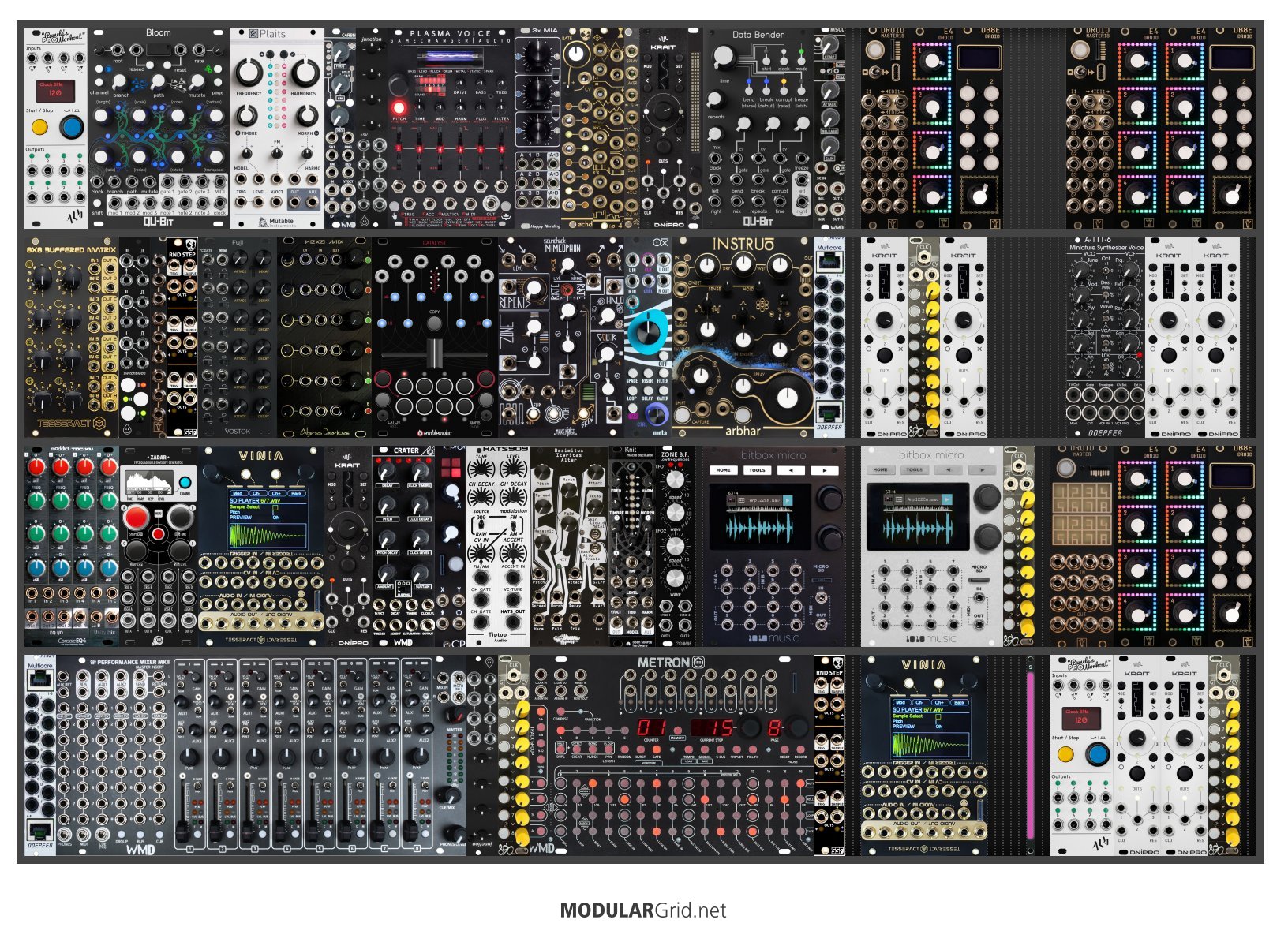Viewport: 1288px width, 927px height.
Task: Click the Mutable Instruments logo on Plaits
Action: [x=276, y=222]
